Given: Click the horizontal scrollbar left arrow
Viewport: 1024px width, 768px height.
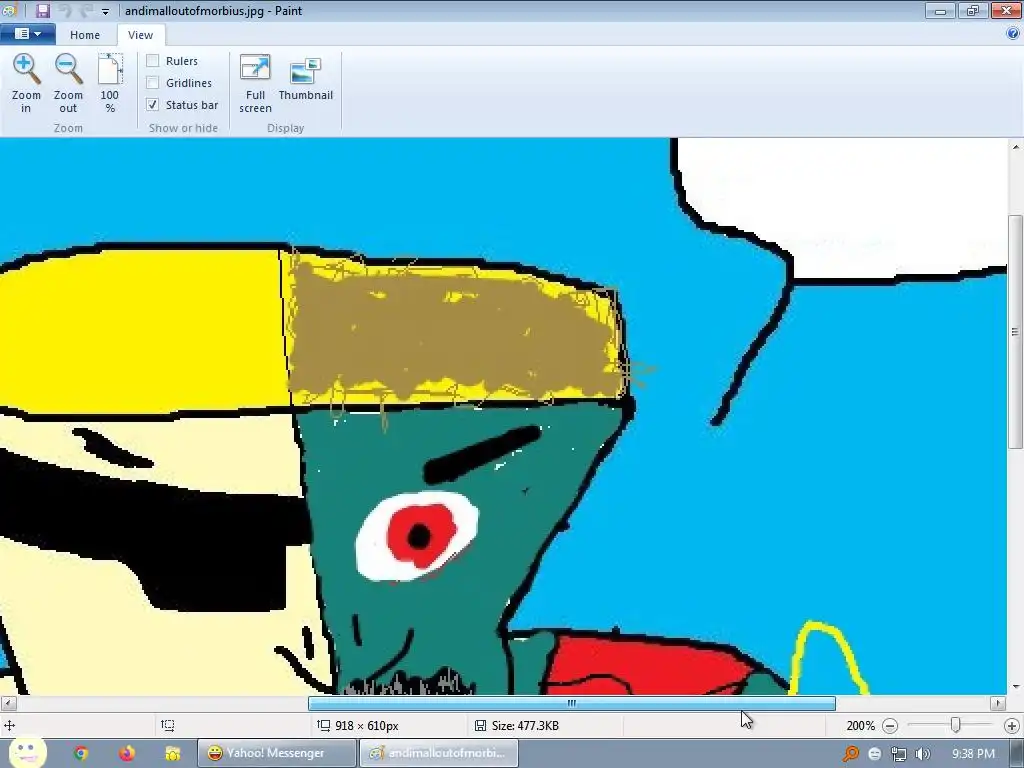Looking at the screenshot, I should coord(8,703).
